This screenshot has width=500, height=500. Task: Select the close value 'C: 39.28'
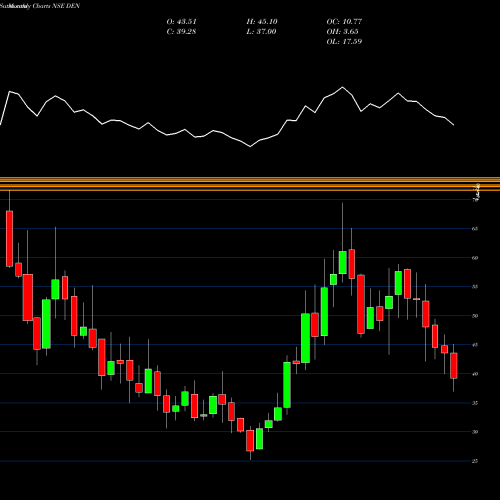(x=182, y=32)
